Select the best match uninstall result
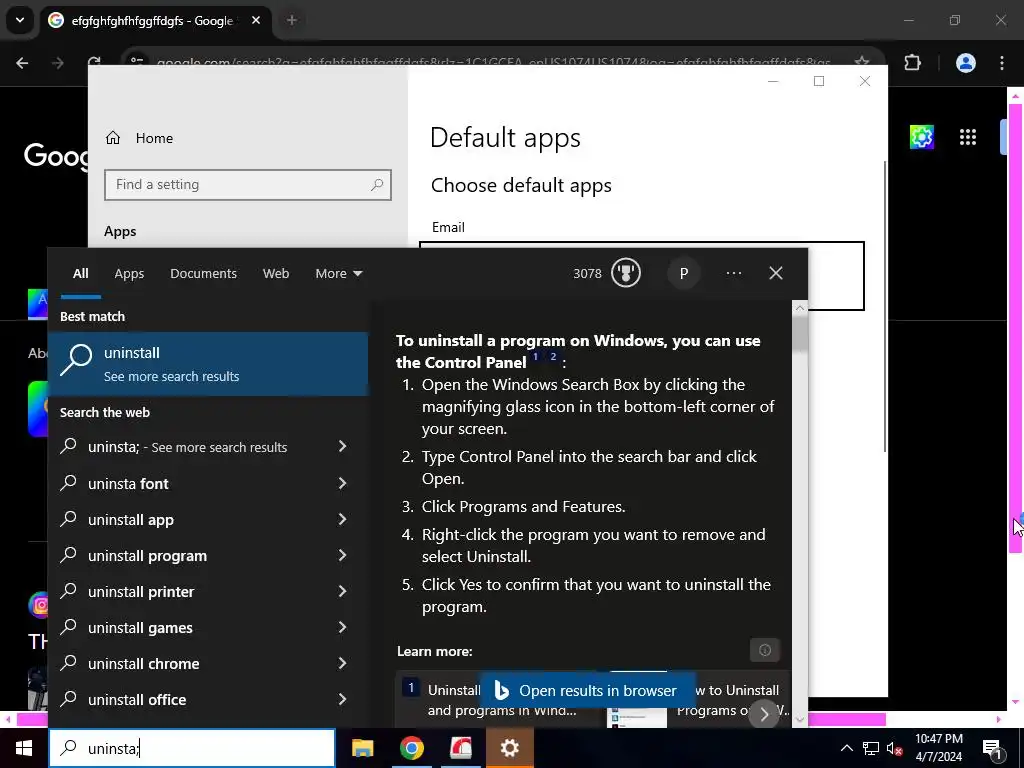 [208, 364]
